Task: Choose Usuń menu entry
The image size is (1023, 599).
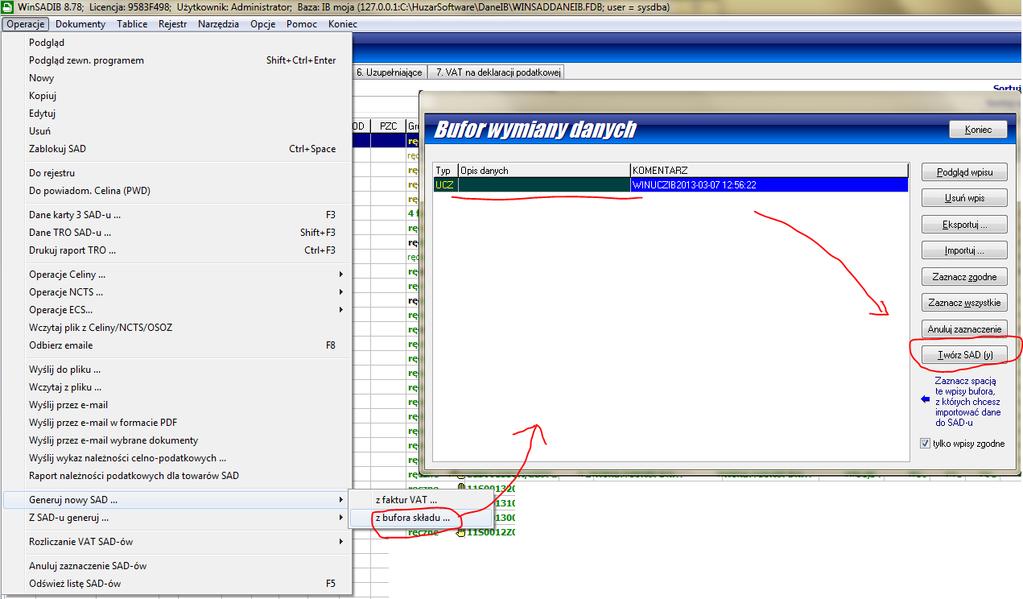Action: [177, 131]
